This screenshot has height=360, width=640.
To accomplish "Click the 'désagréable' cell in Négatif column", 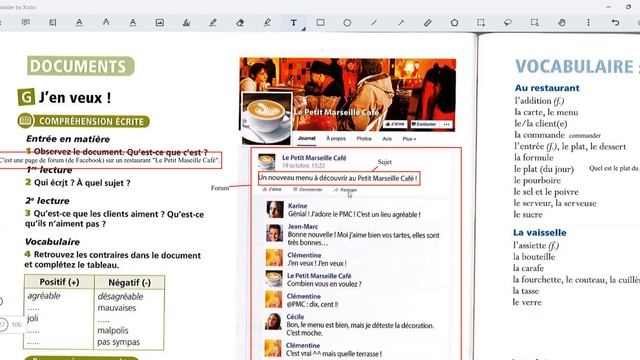I will (120, 296).
